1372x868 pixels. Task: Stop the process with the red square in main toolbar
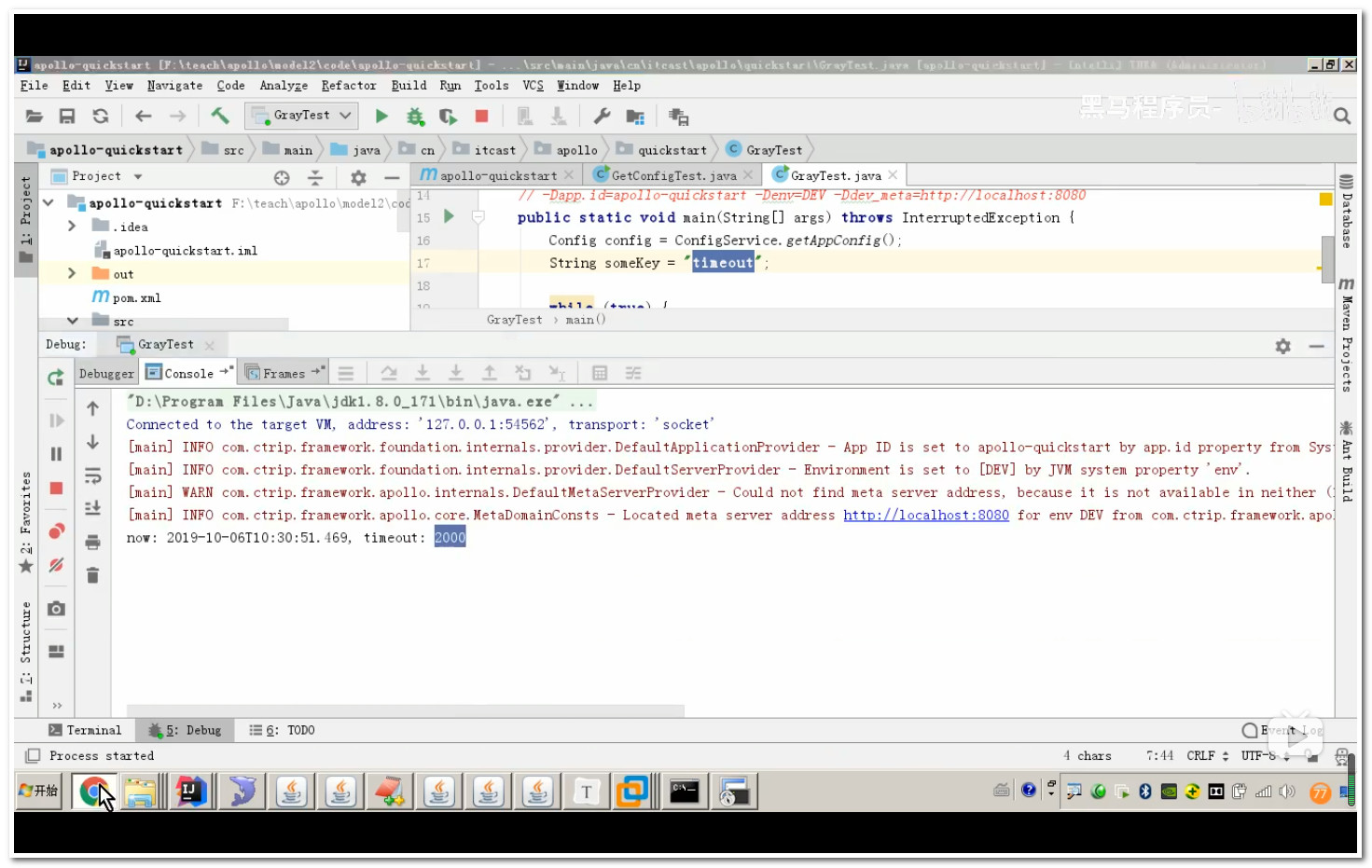coord(481,117)
